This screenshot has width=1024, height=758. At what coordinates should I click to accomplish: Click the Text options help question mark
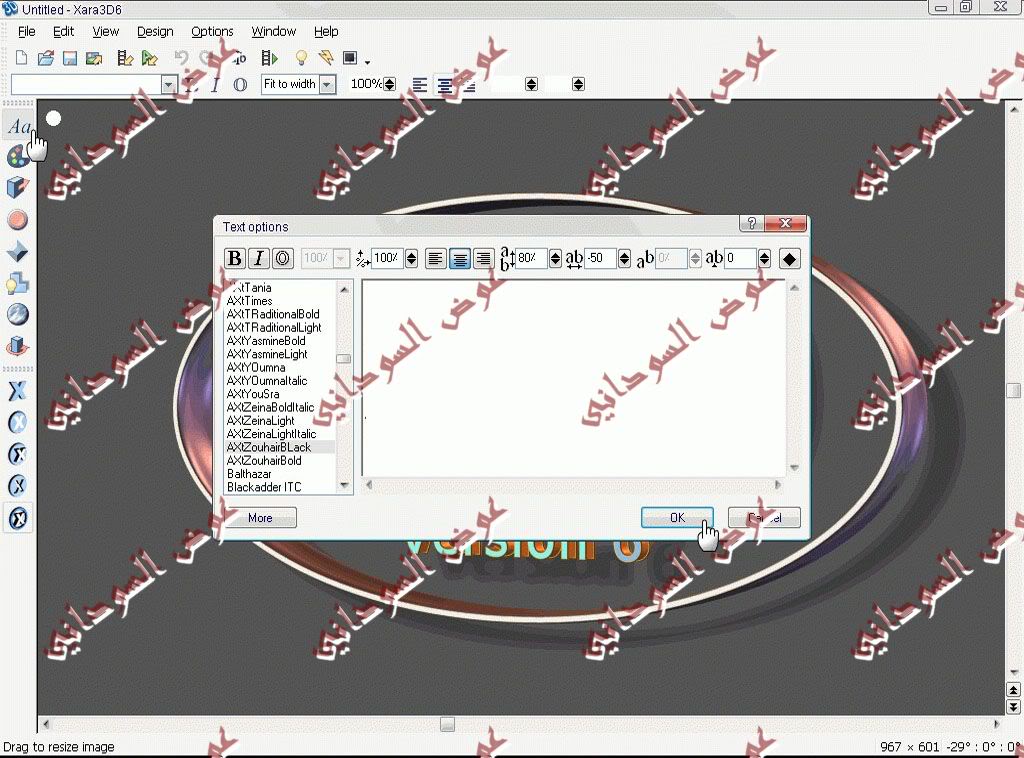[751, 223]
